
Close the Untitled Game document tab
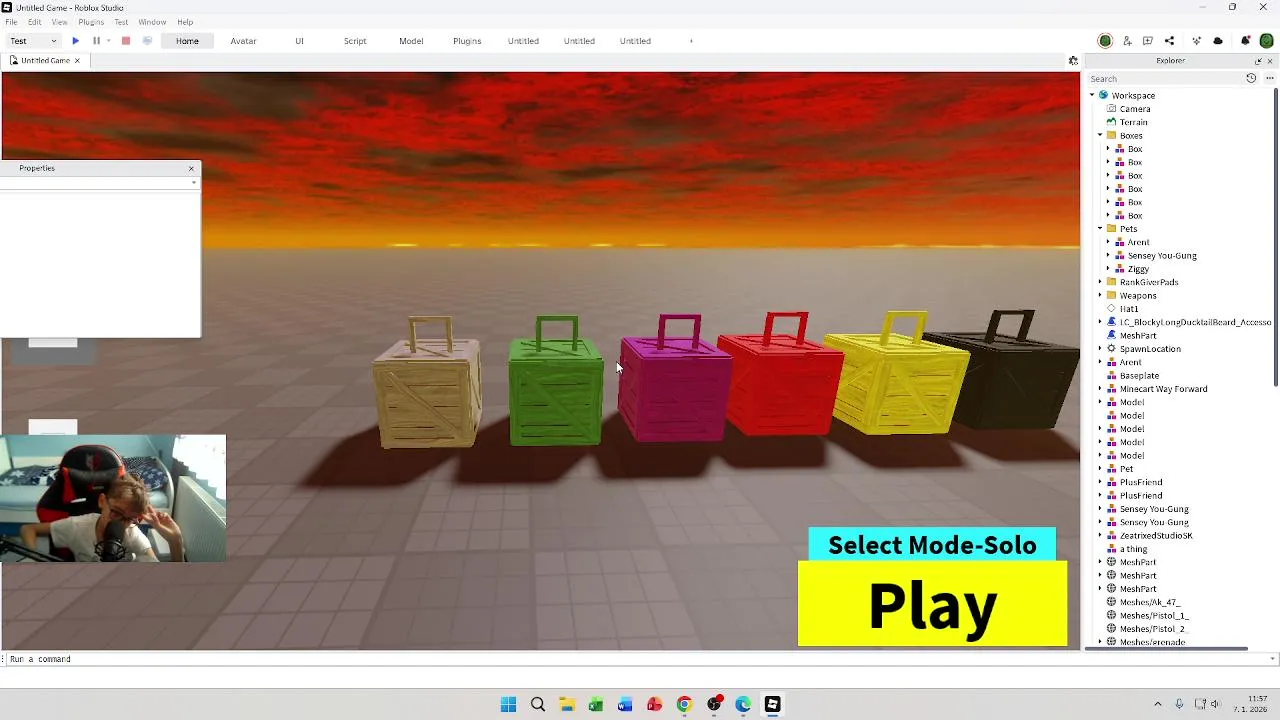point(77,61)
